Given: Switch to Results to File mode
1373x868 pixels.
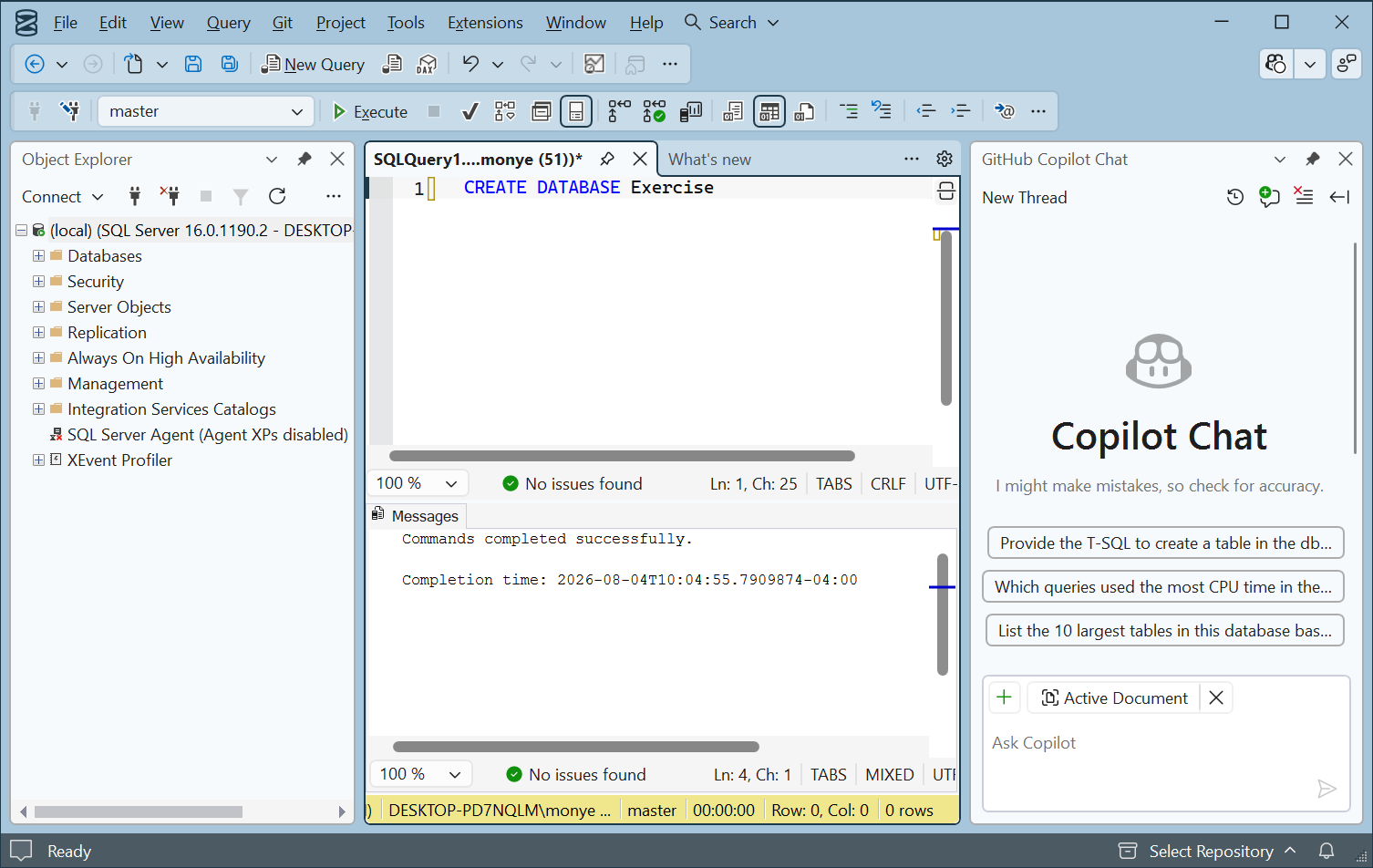Looking at the screenshot, I should [x=804, y=111].
